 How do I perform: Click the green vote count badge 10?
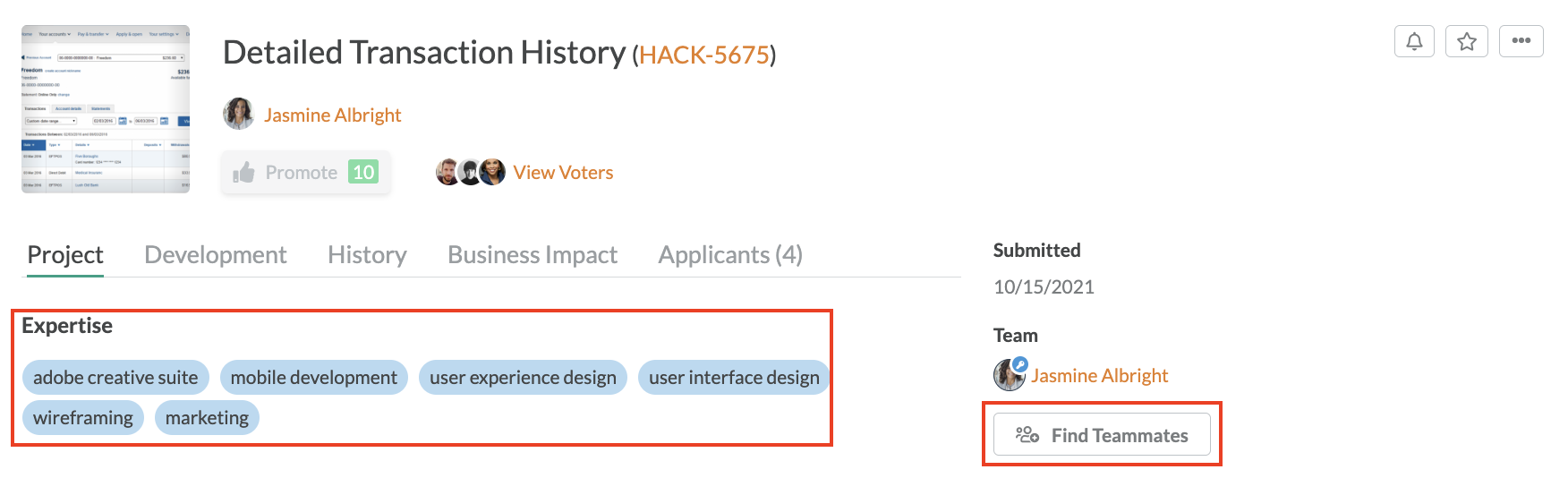tap(363, 172)
